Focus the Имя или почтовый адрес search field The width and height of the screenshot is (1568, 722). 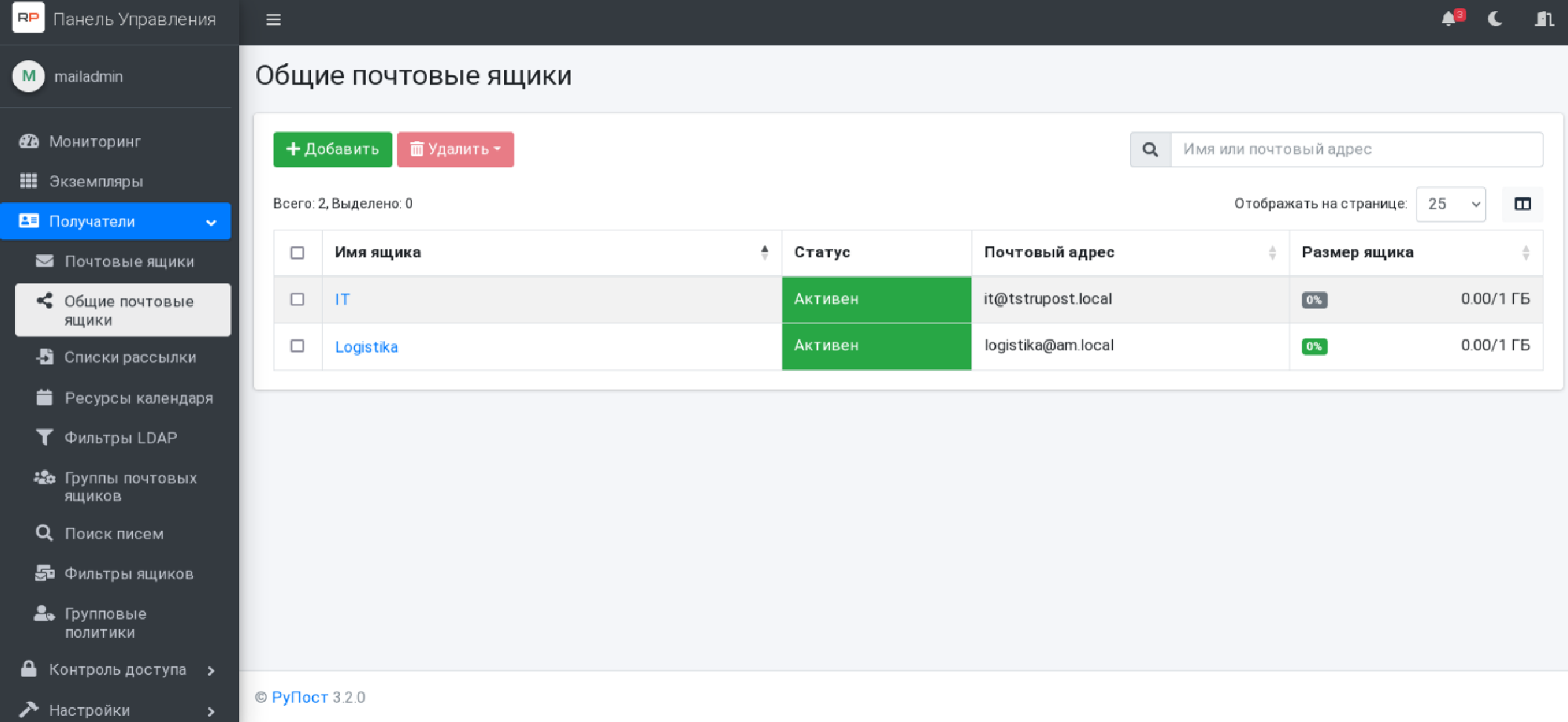(1356, 149)
